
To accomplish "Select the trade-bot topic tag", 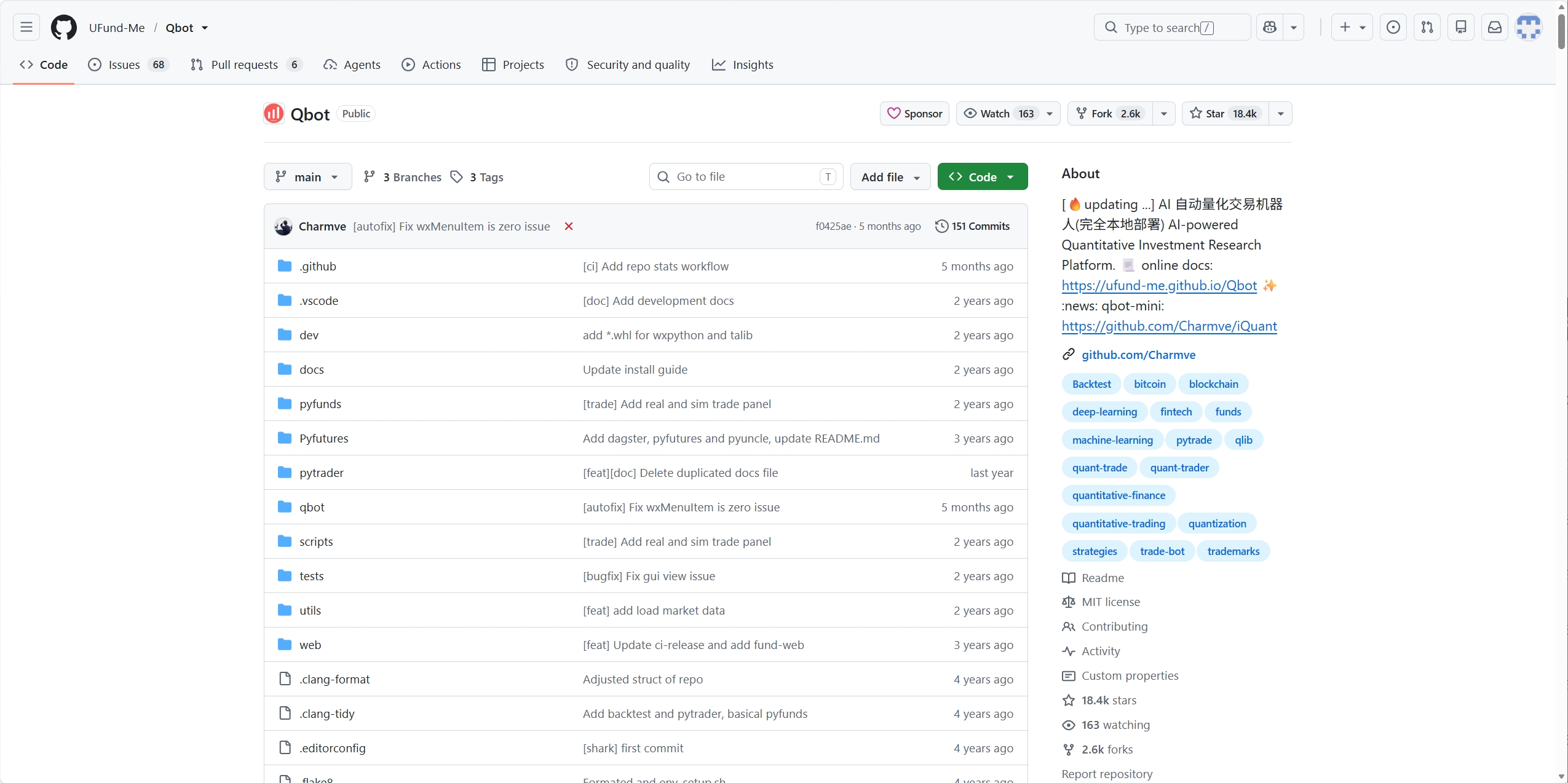I will click(x=1162, y=551).
